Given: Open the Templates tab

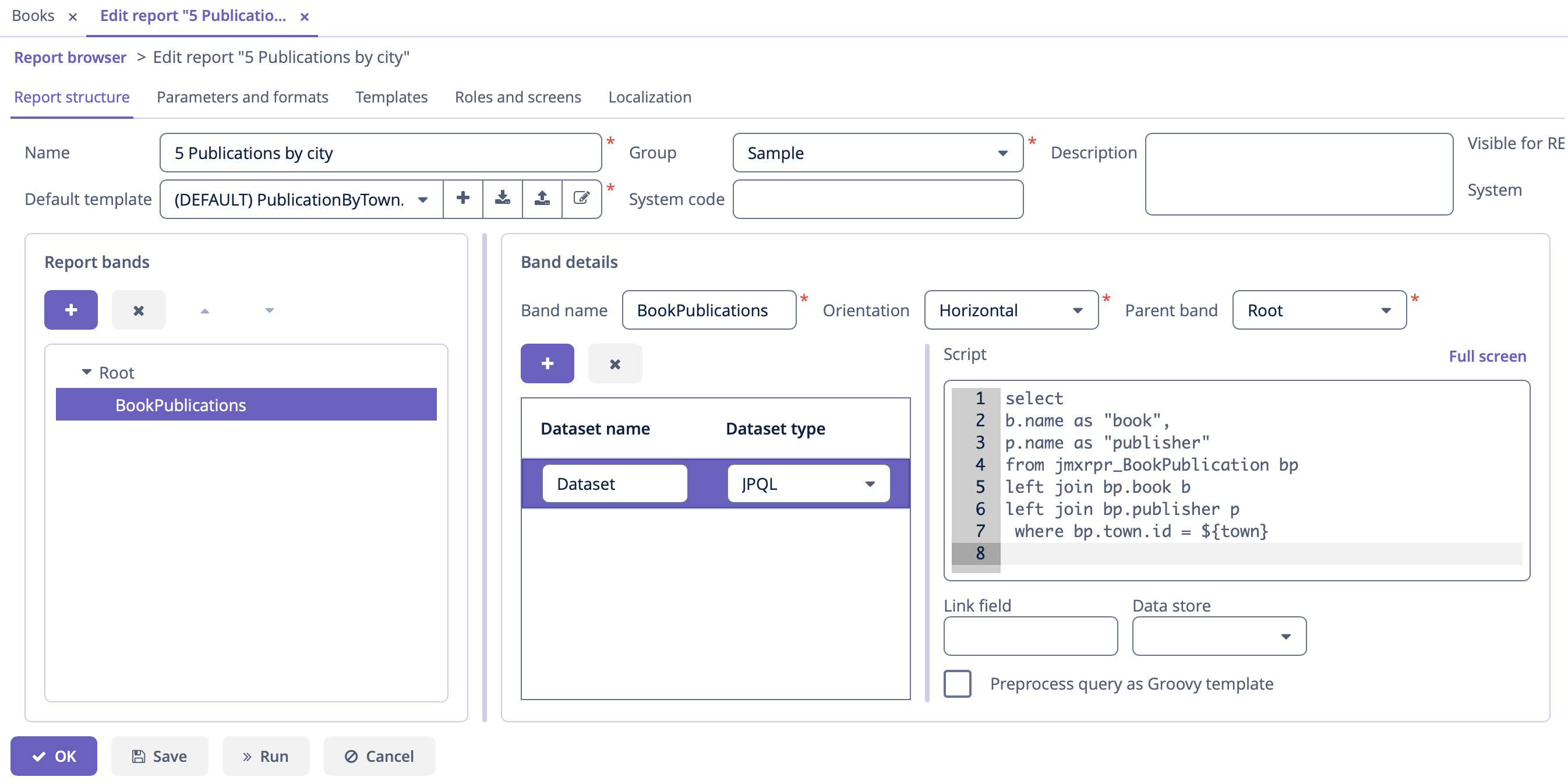Looking at the screenshot, I should click(391, 97).
